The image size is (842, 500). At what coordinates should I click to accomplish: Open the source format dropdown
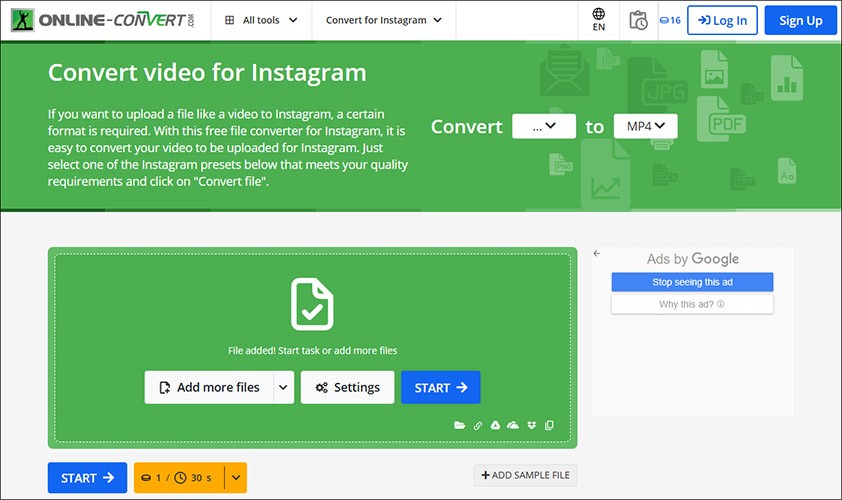(544, 126)
